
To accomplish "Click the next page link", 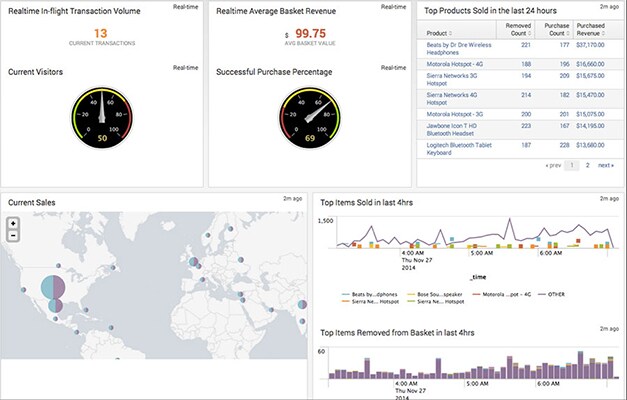I will point(605,164).
